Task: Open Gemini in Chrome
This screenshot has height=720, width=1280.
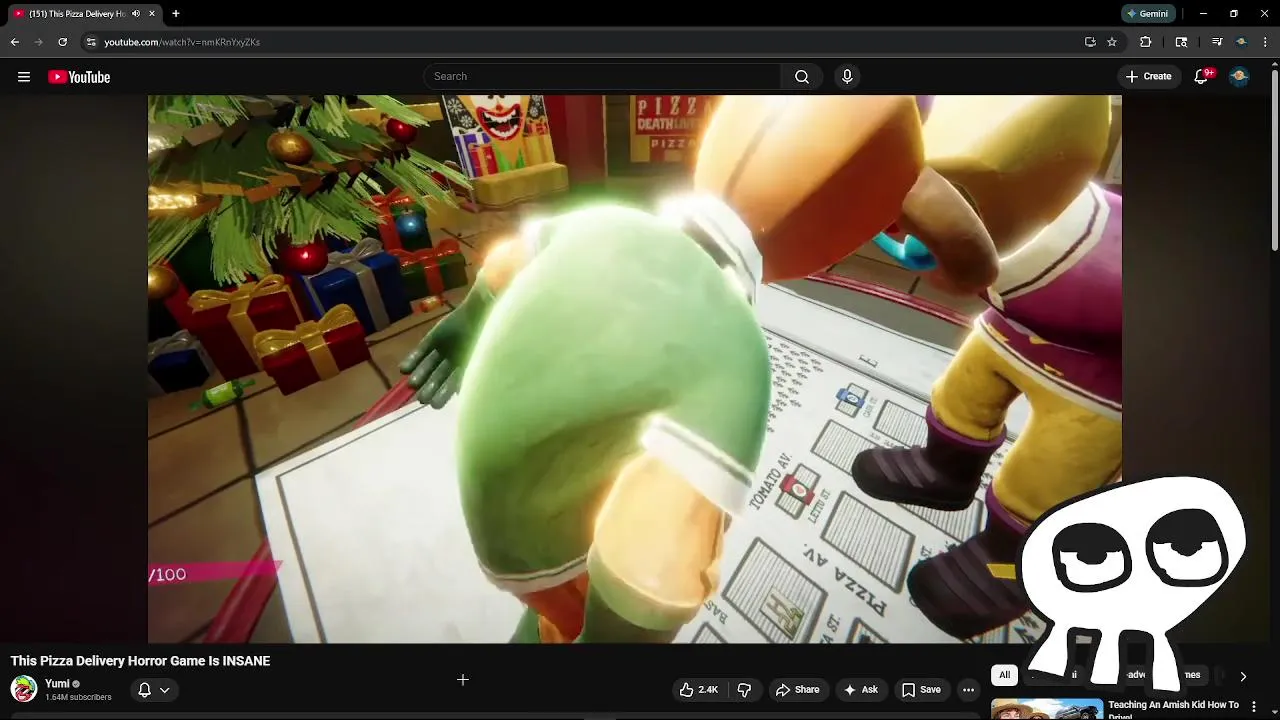Action: [1148, 14]
